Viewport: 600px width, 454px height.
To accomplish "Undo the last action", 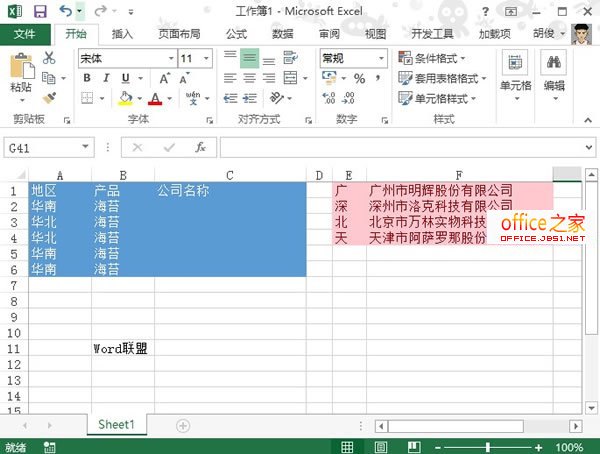I will pyautogui.click(x=66, y=11).
